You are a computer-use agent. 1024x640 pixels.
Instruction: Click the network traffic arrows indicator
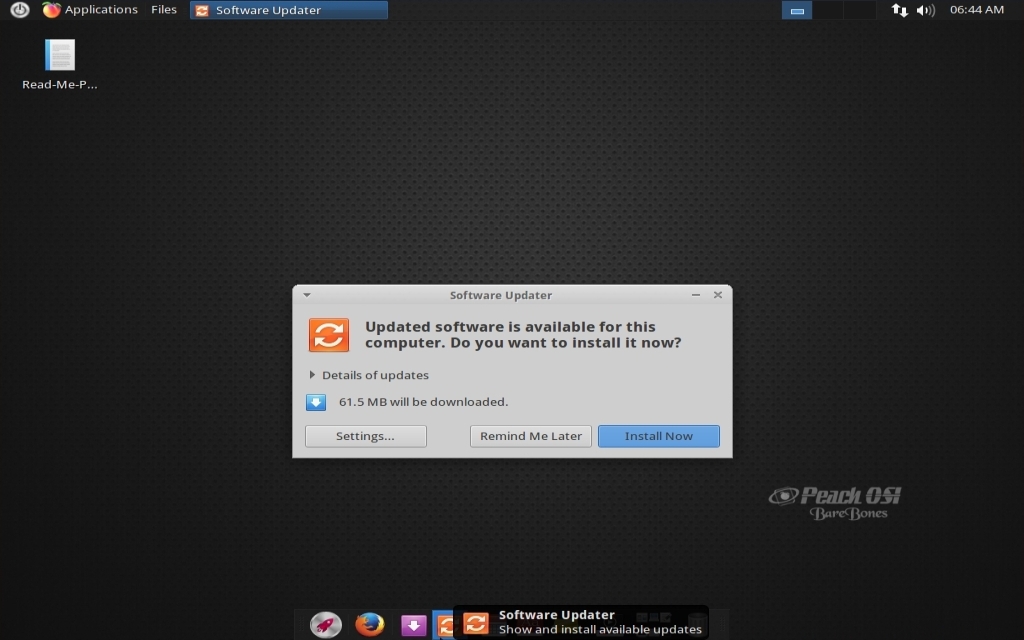tap(898, 10)
